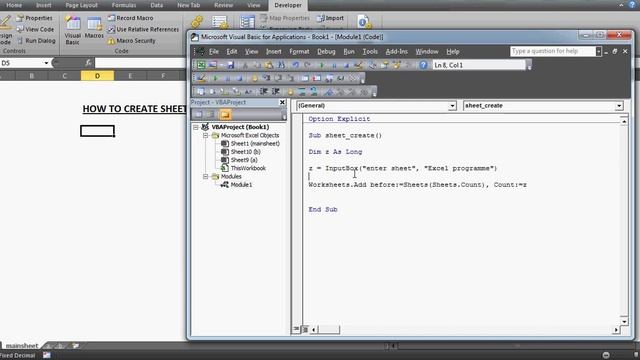Screen dimensions: 640x360
Task: Open the Tools menu in VBA editor
Action: (x=370, y=51)
